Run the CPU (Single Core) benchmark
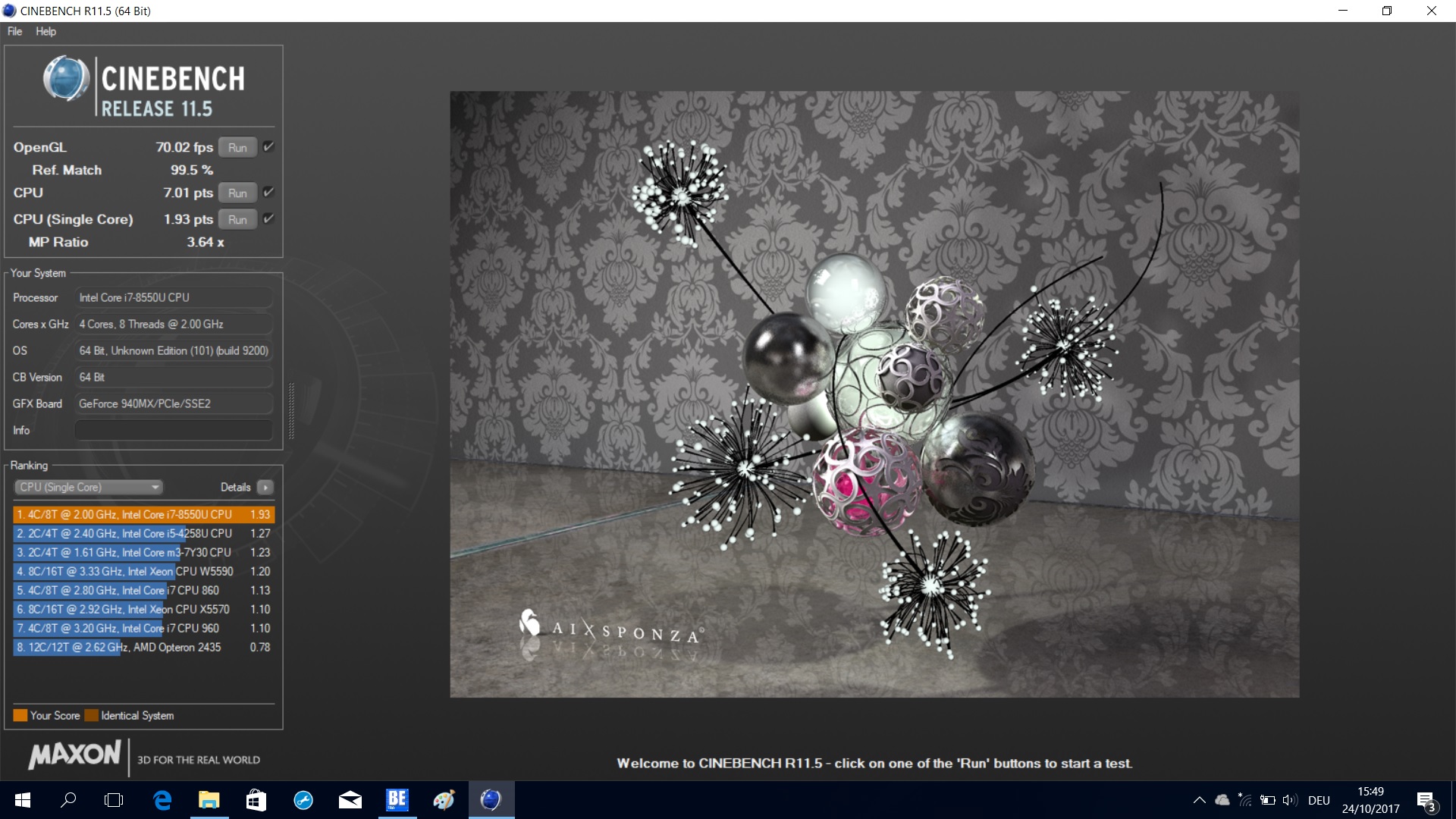Viewport: 1456px width, 819px height. coord(237,220)
